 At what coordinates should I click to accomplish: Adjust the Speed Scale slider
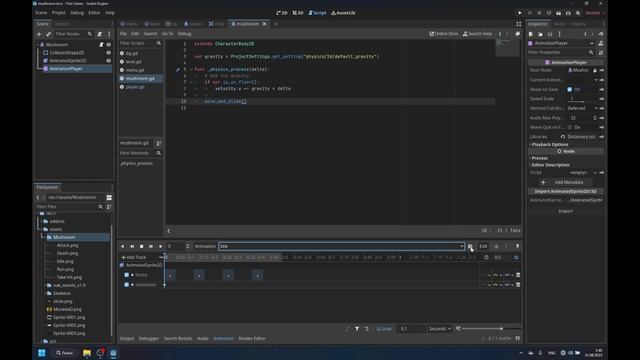582,101
